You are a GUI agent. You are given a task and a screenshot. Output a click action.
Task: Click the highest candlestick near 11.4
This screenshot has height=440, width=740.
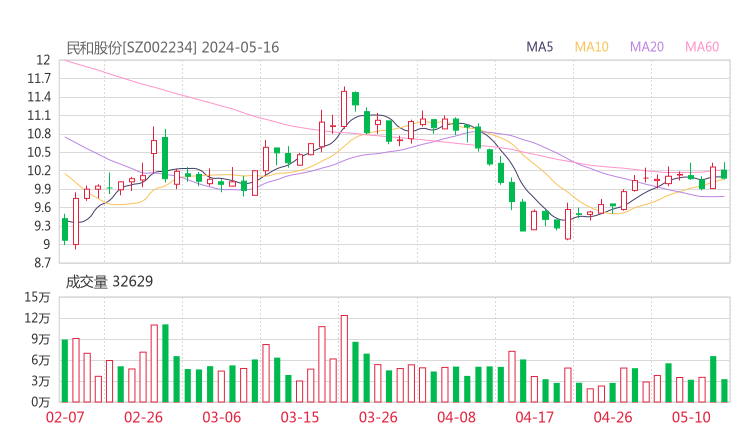coord(344,108)
